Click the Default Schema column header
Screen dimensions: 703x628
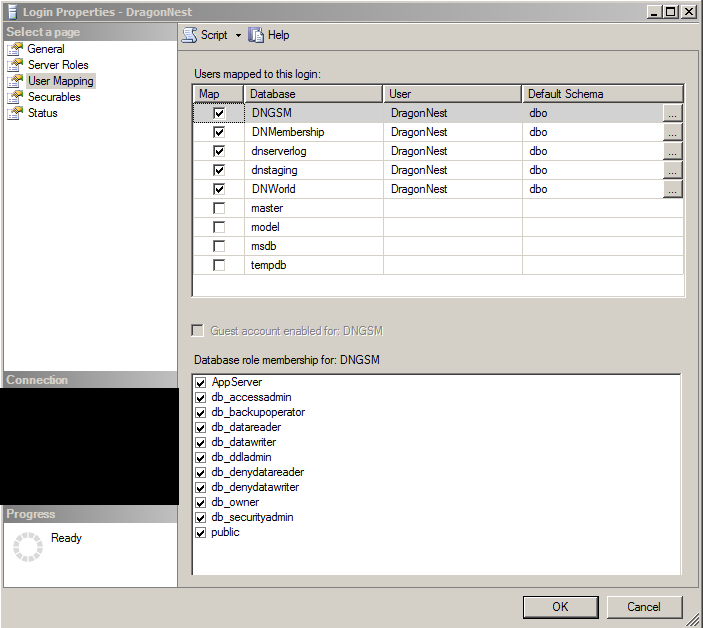pos(603,94)
